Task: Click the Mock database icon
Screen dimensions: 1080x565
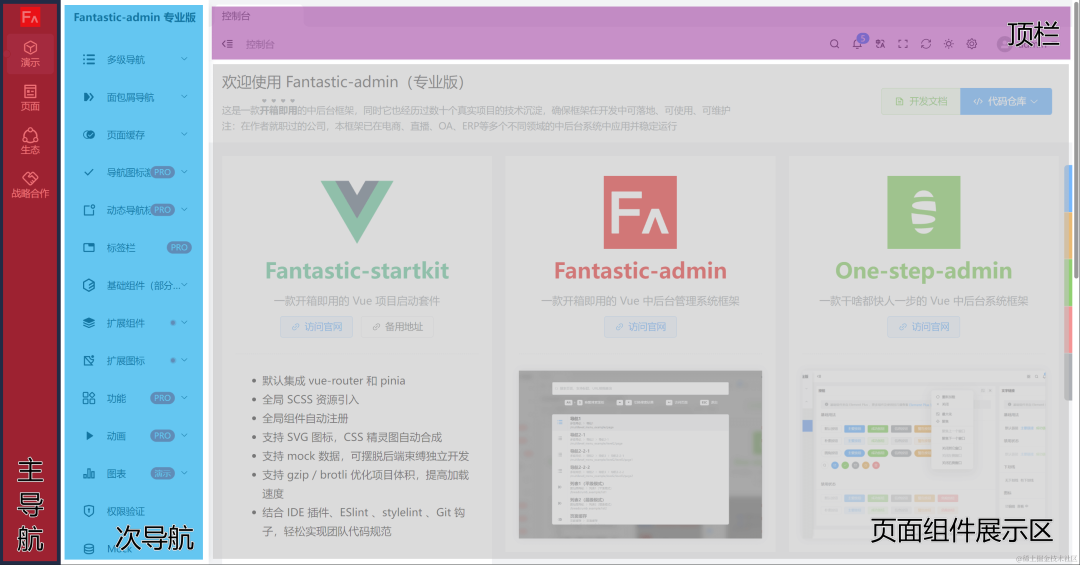Action: [x=89, y=549]
